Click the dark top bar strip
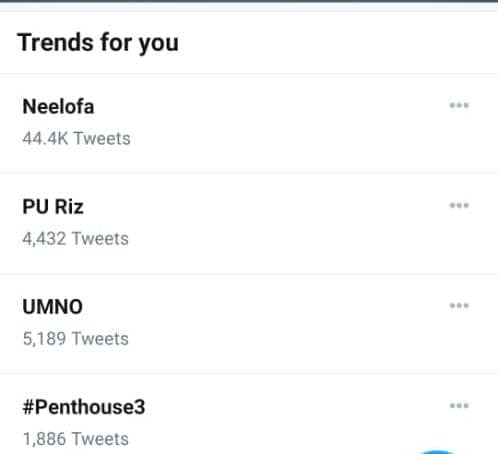 click(249, 1)
